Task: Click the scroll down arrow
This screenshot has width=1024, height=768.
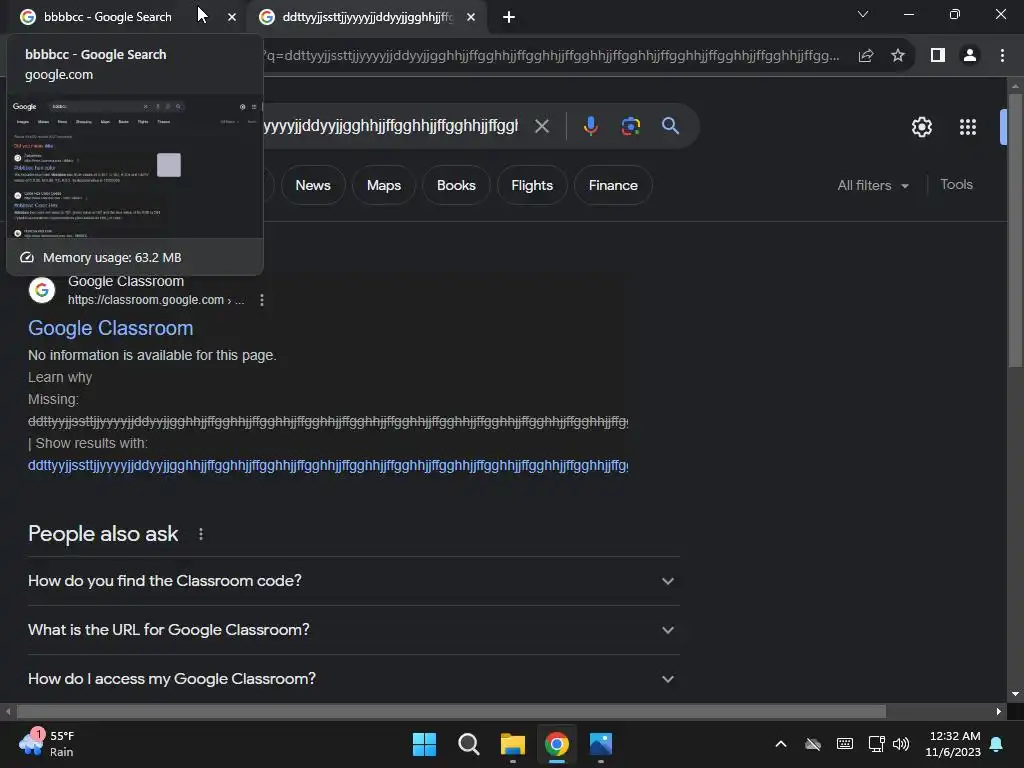Action: click(x=1015, y=694)
